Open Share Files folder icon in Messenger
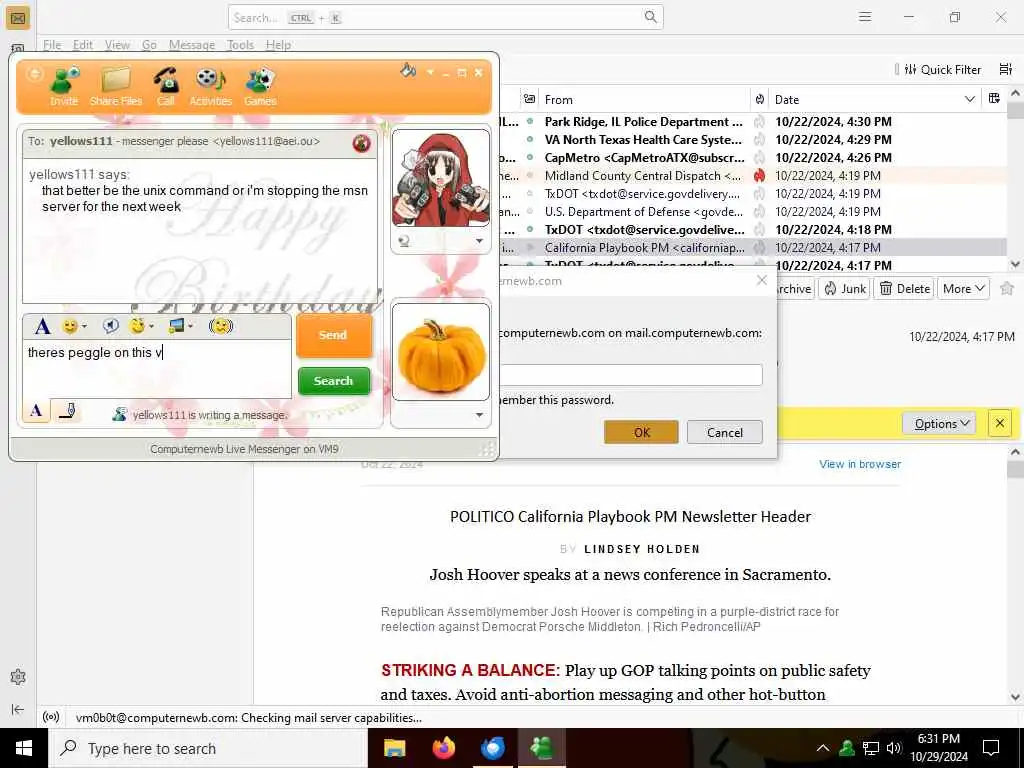The height and width of the screenshot is (768, 1024). (x=116, y=86)
